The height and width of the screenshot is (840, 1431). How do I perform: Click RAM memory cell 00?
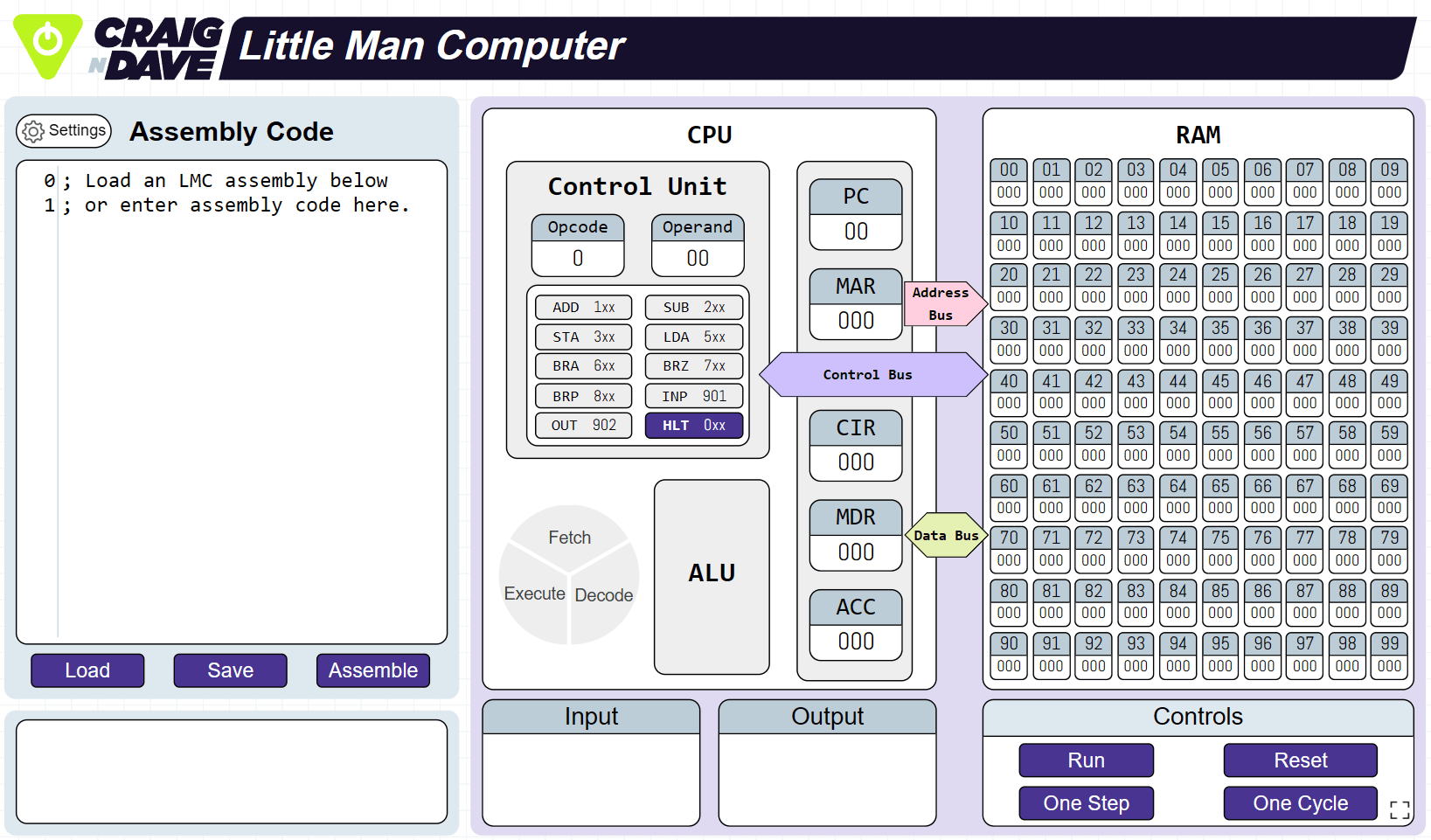[x=1009, y=182]
